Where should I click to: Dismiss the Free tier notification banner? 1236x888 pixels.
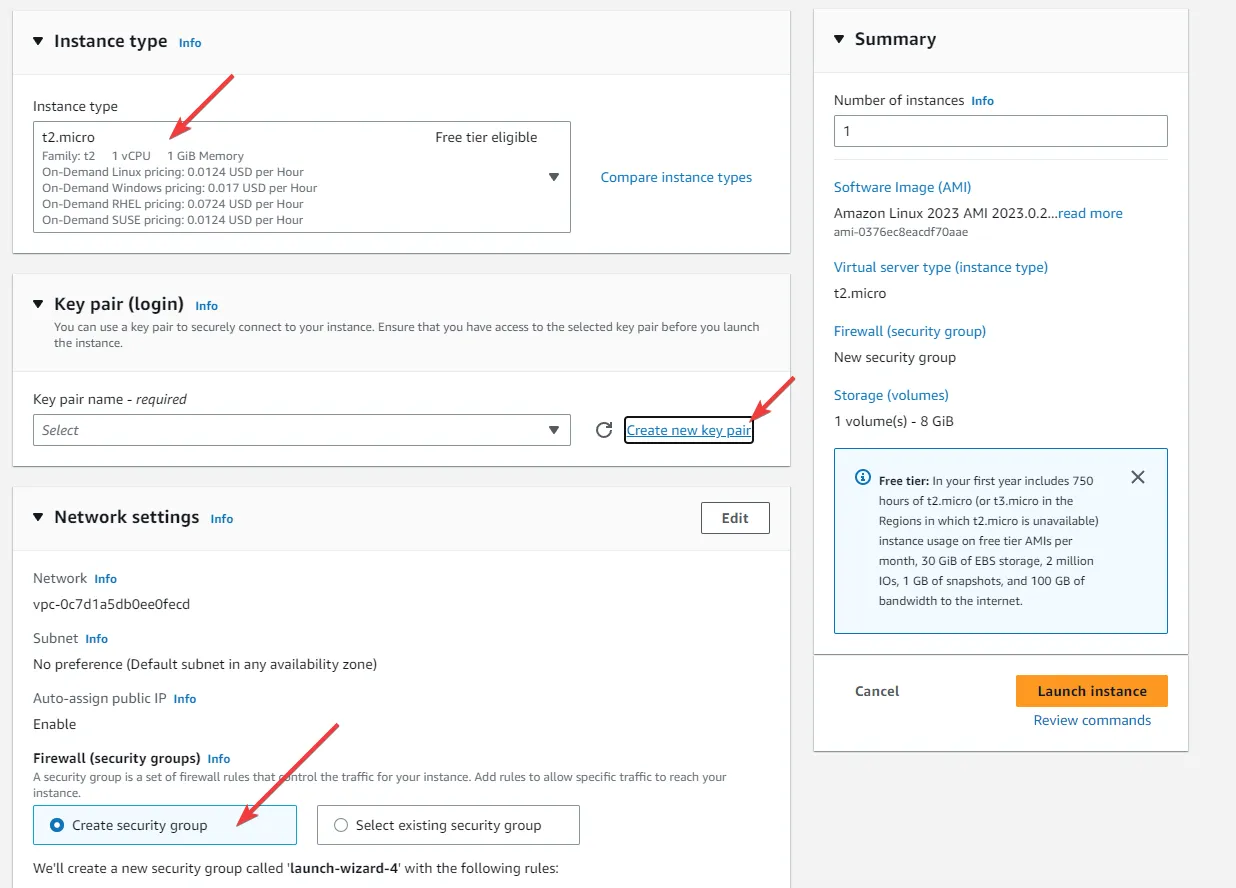pos(1137,477)
